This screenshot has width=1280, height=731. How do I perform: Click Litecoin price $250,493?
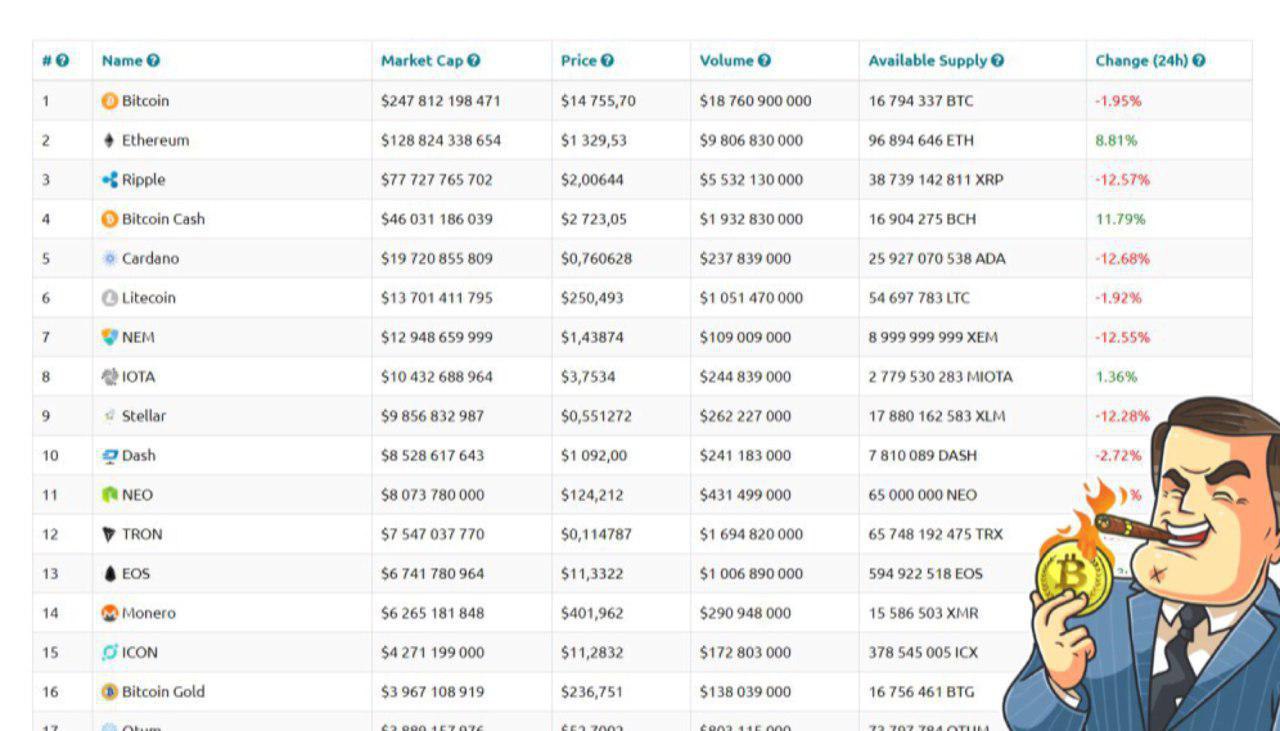[x=593, y=298]
